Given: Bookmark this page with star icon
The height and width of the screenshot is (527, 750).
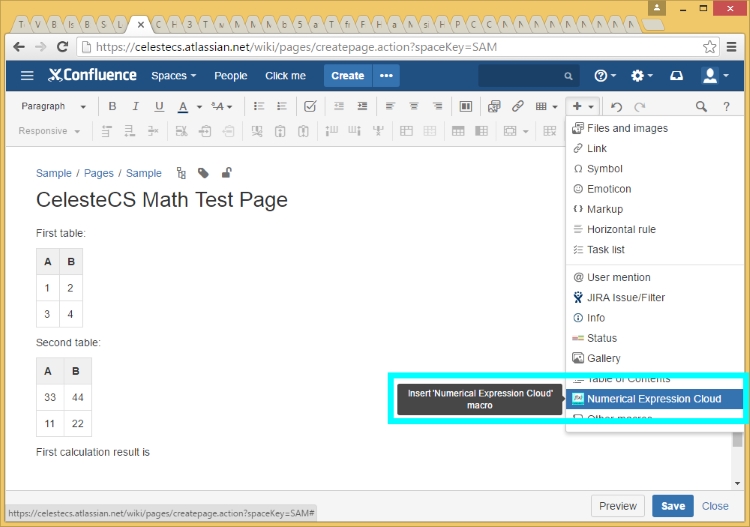Looking at the screenshot, I should coord(709,47).
